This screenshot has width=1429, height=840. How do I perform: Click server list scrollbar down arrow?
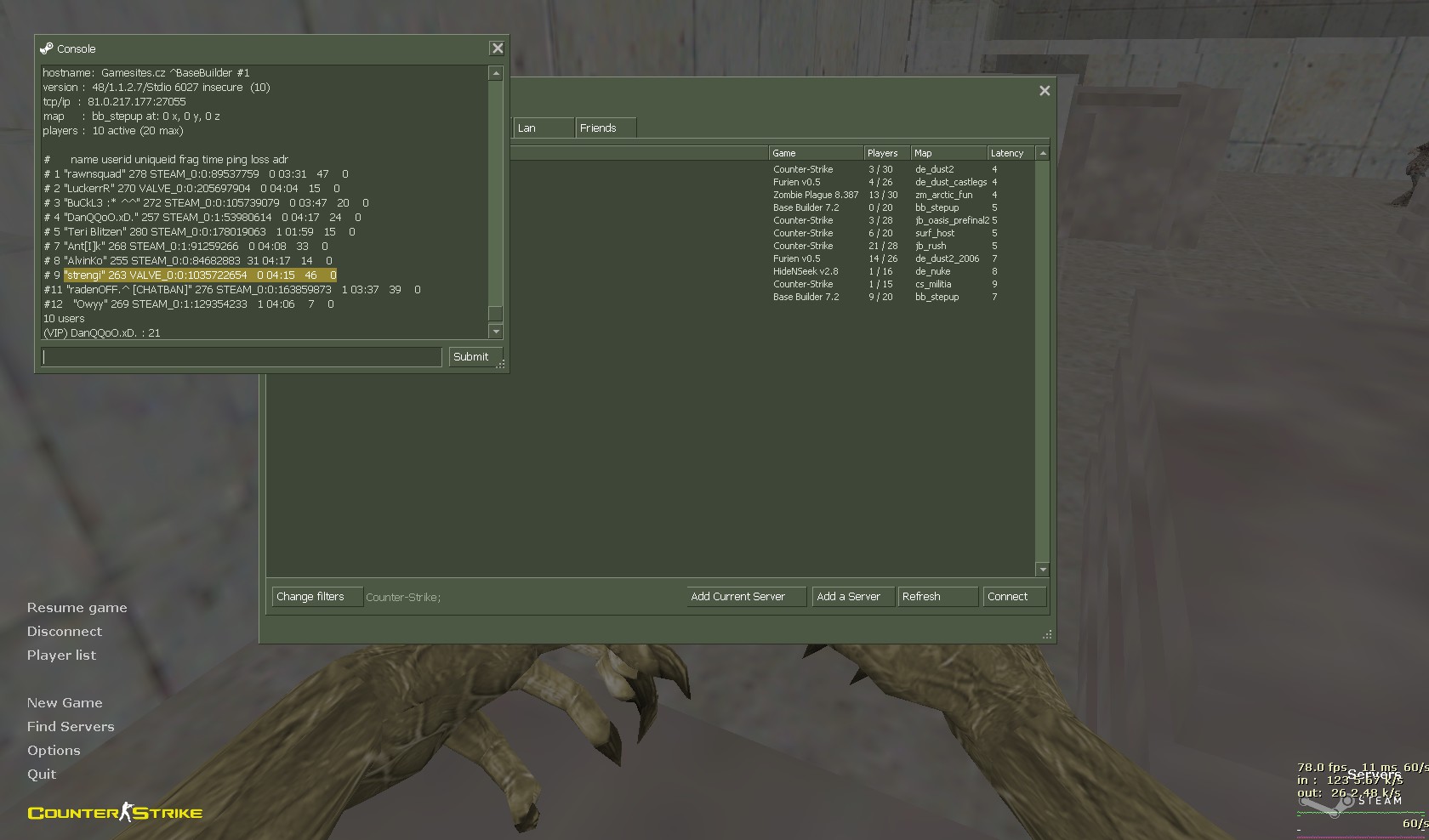click(x=1043, y=569)
